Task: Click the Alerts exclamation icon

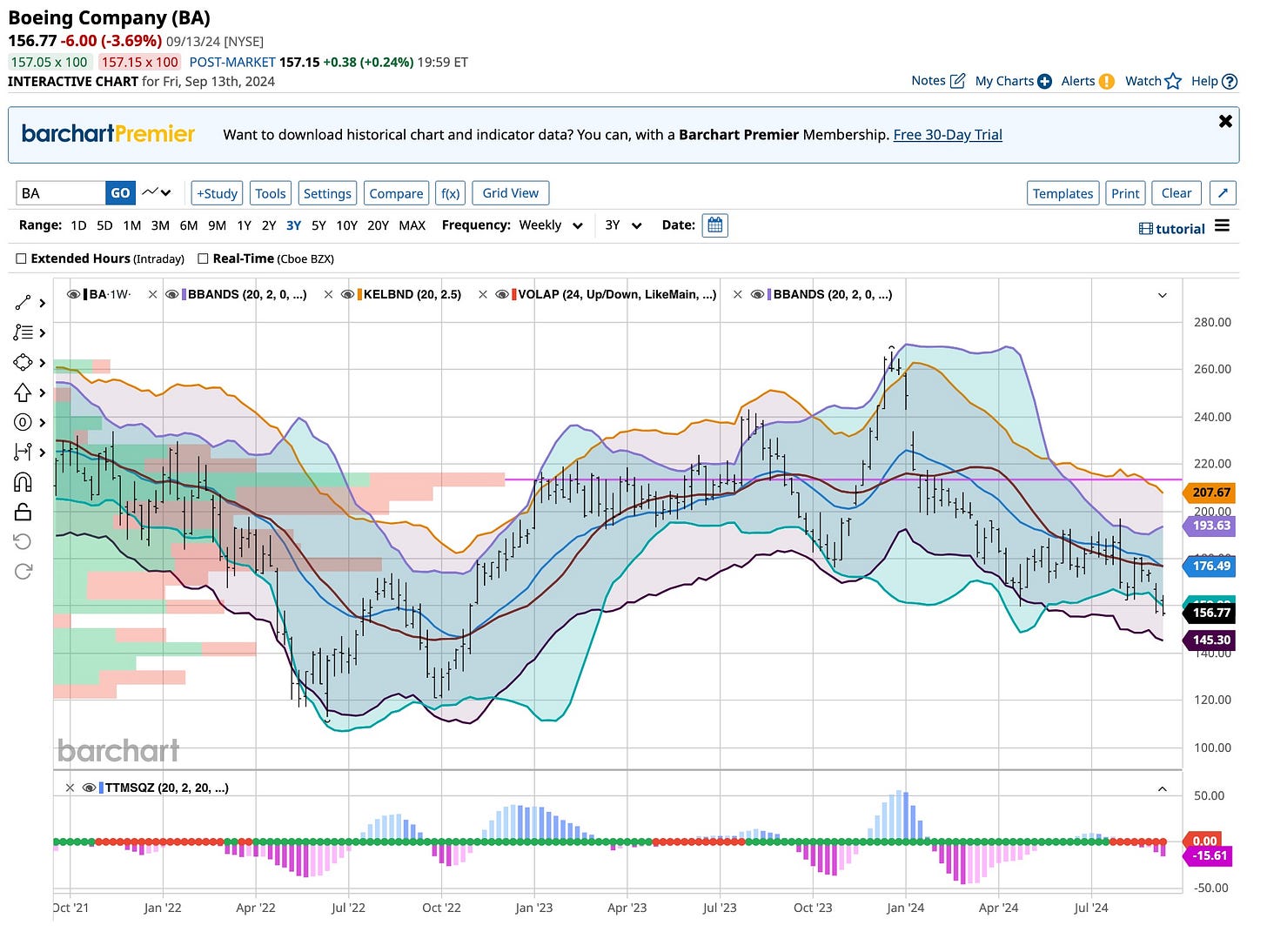Action: 1106,81
